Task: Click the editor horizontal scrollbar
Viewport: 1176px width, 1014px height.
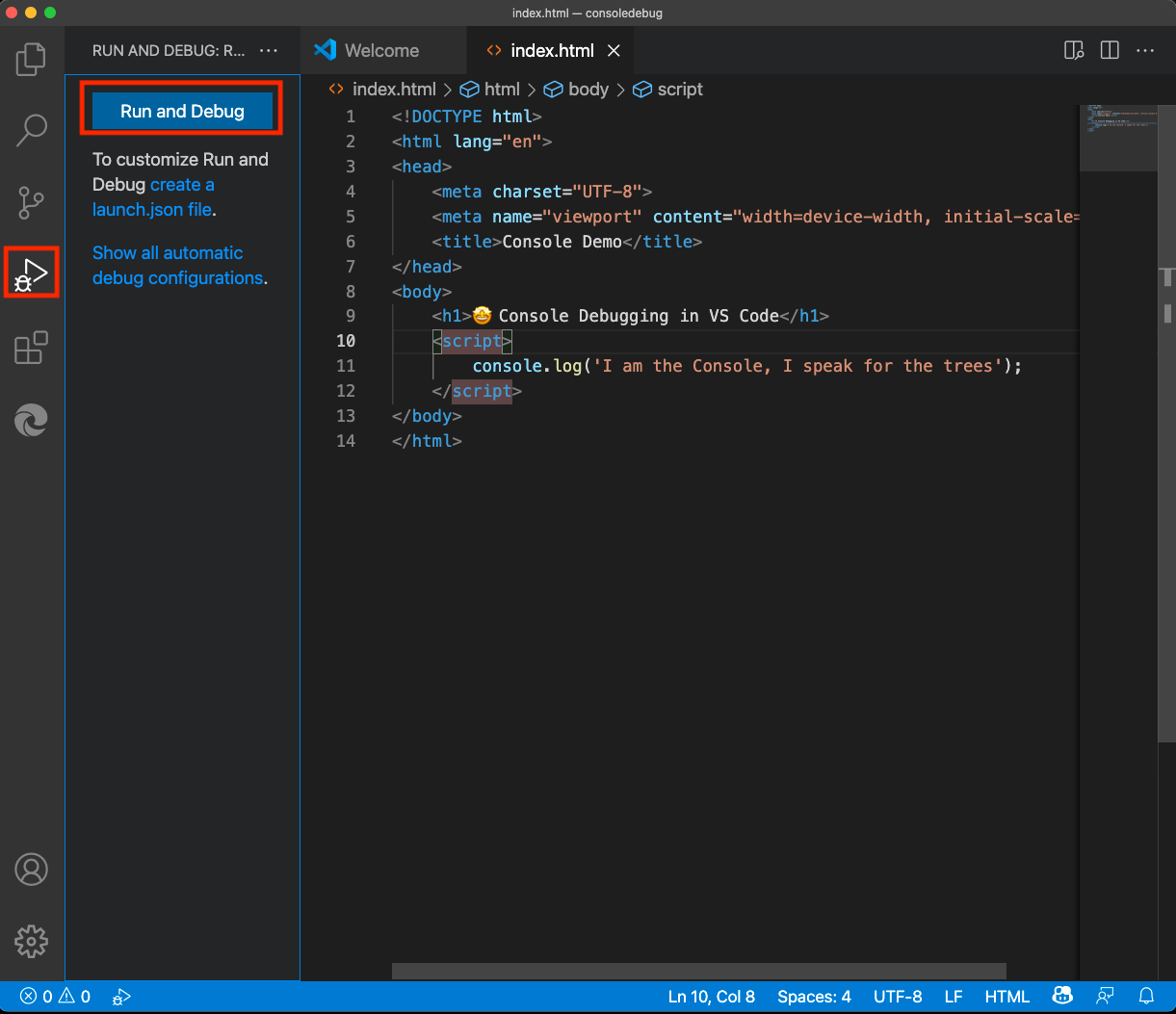Action: (x=699, y=971)
